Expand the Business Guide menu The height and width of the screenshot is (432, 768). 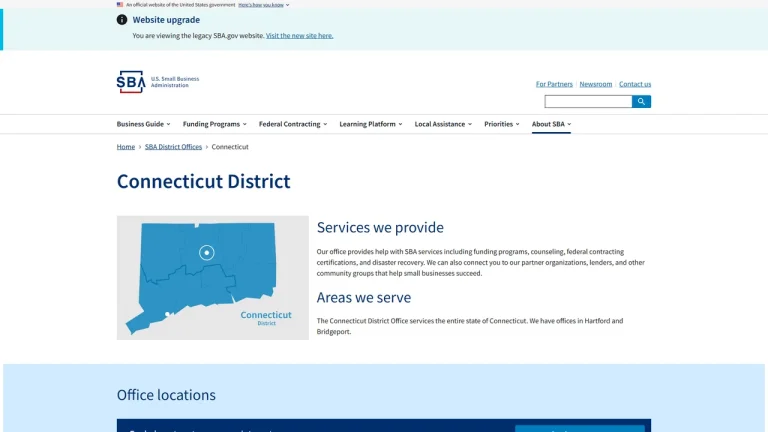(144, 124)
